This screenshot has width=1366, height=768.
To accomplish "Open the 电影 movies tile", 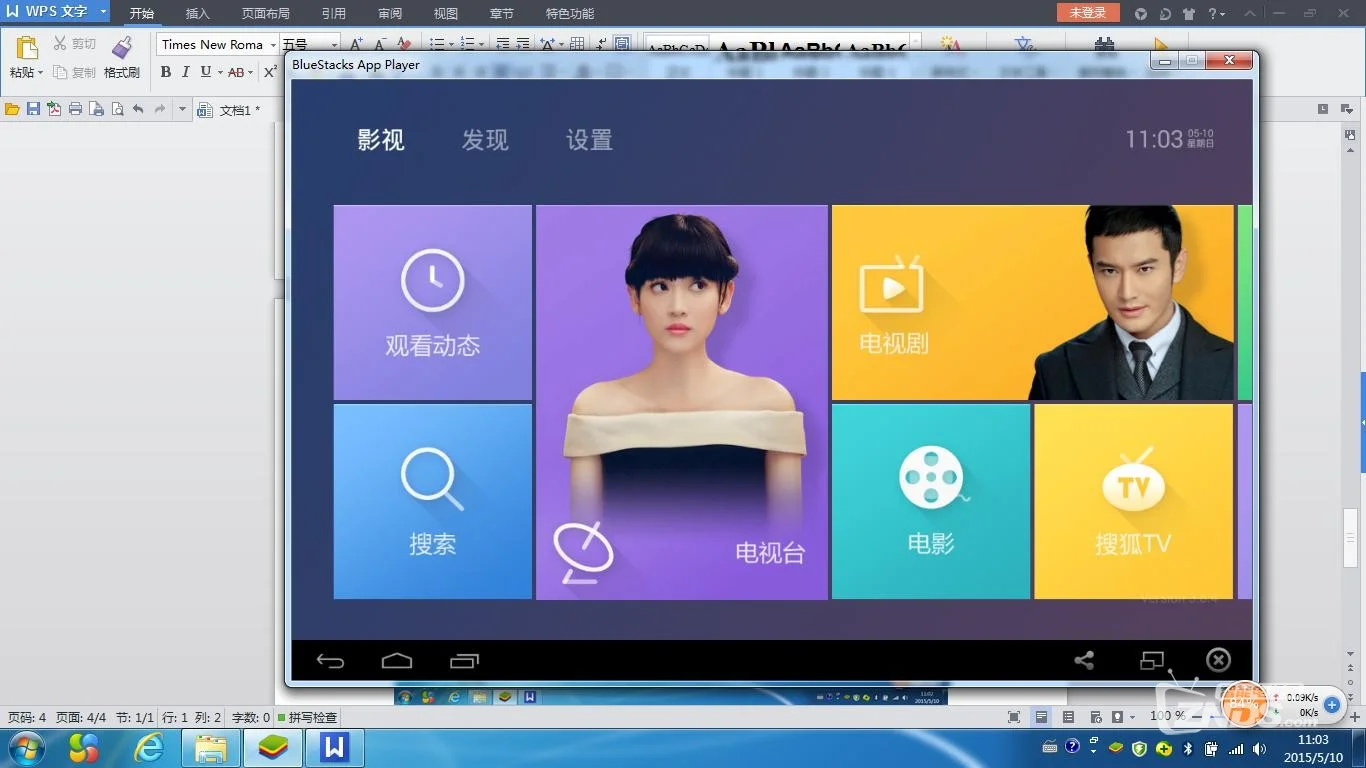I will 930,501.
